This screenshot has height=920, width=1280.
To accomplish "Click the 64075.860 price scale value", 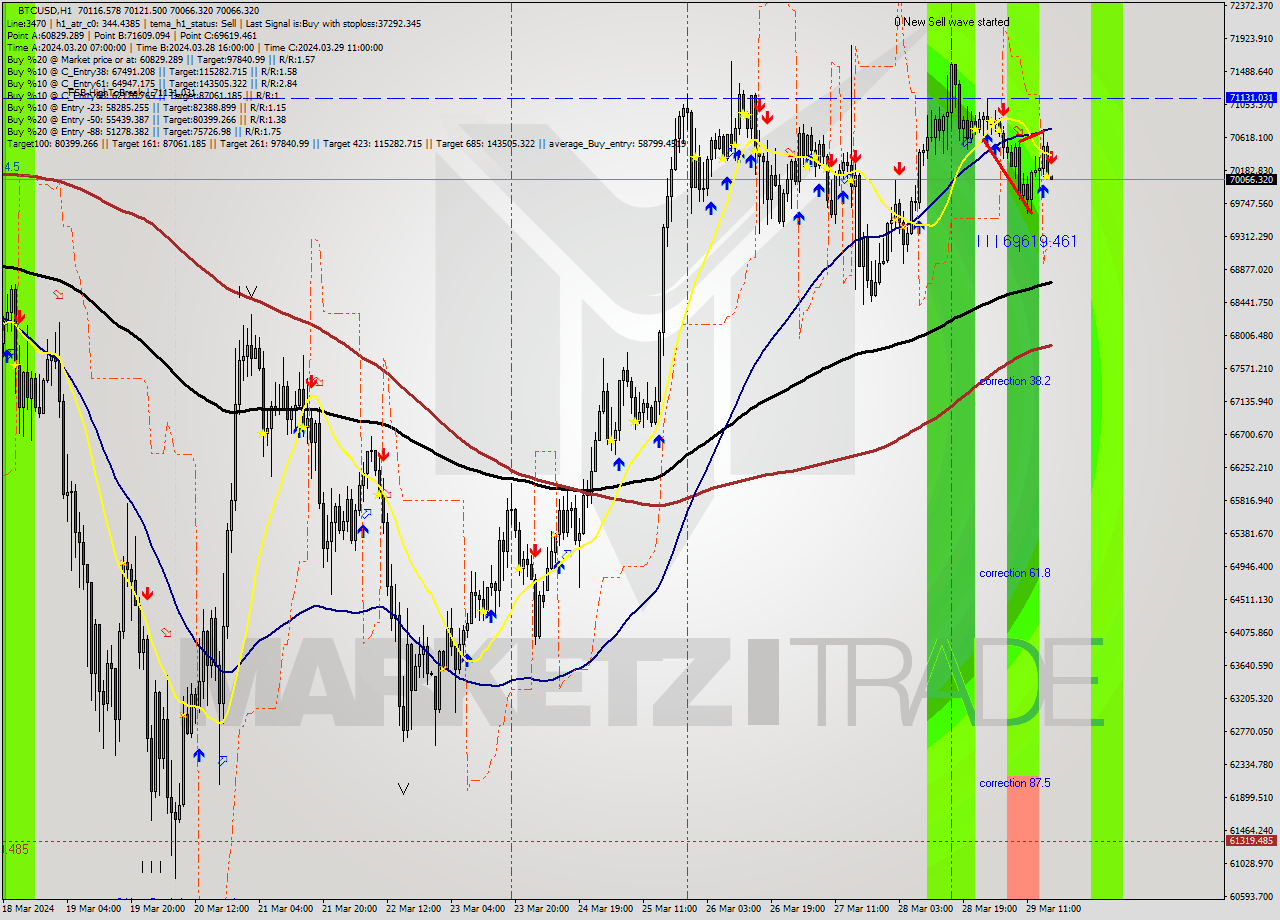I will tap(1250, 633).
